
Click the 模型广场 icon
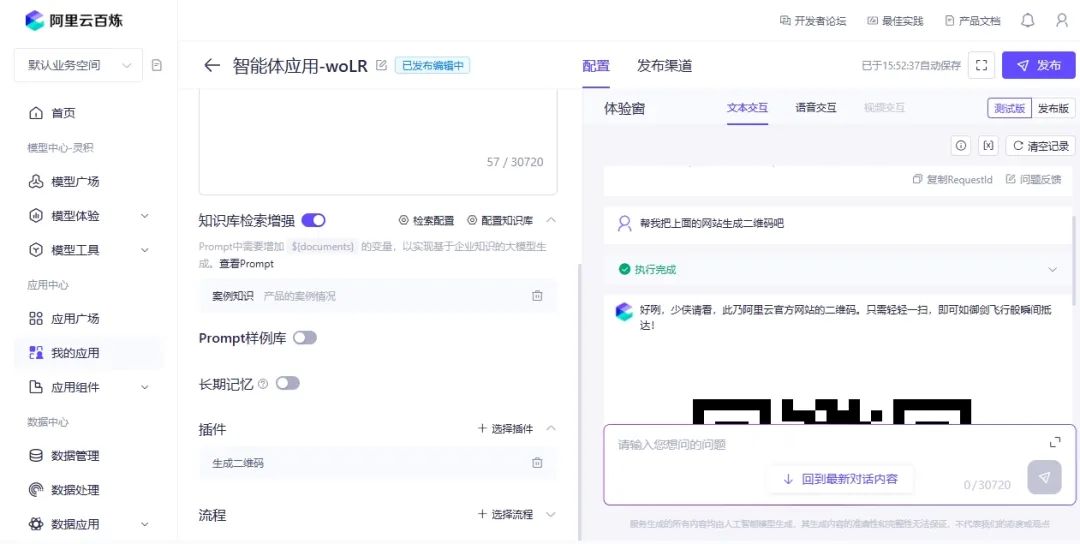coord(36,182)
